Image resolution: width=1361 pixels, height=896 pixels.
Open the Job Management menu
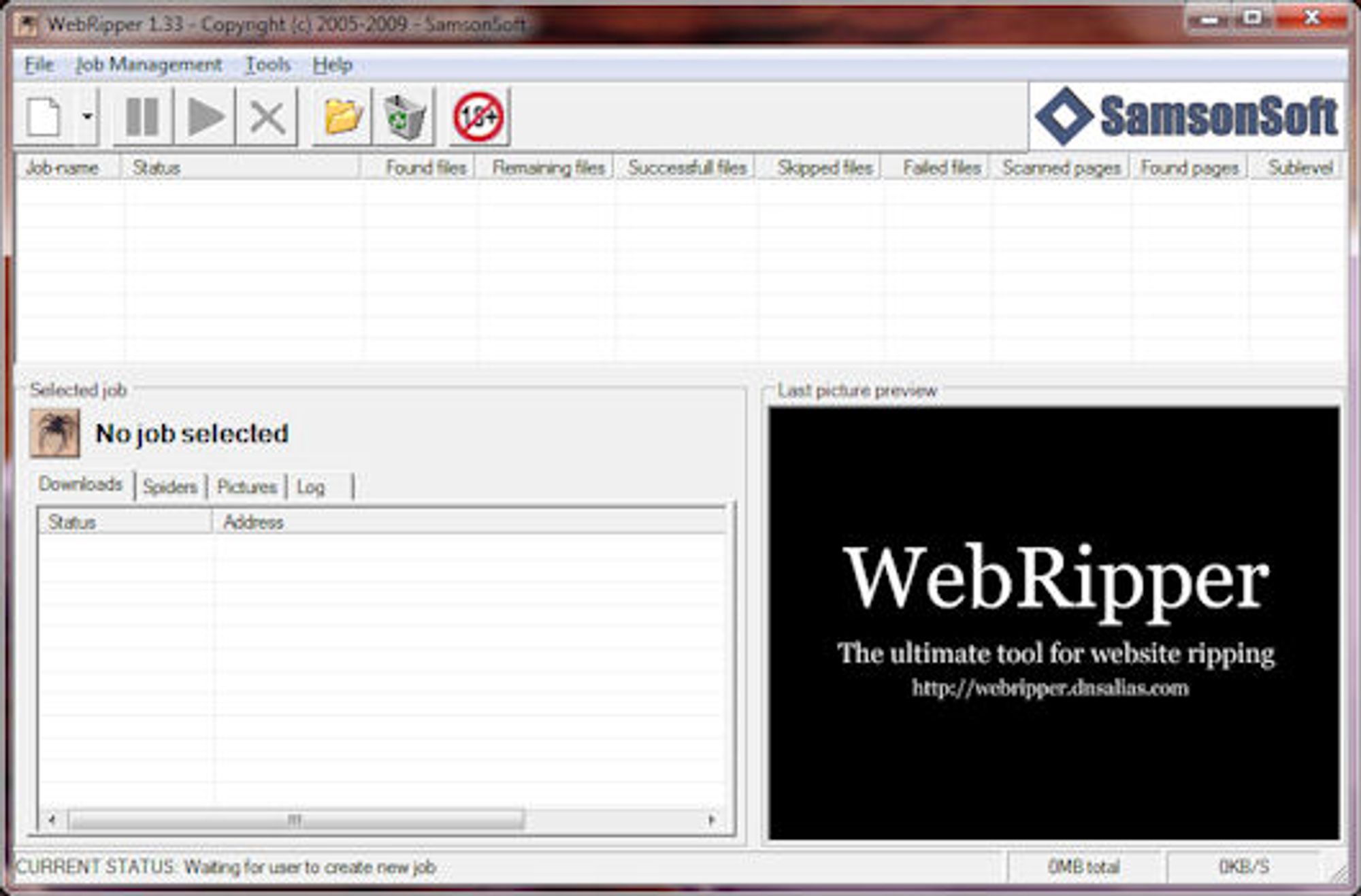coord(148,65)
